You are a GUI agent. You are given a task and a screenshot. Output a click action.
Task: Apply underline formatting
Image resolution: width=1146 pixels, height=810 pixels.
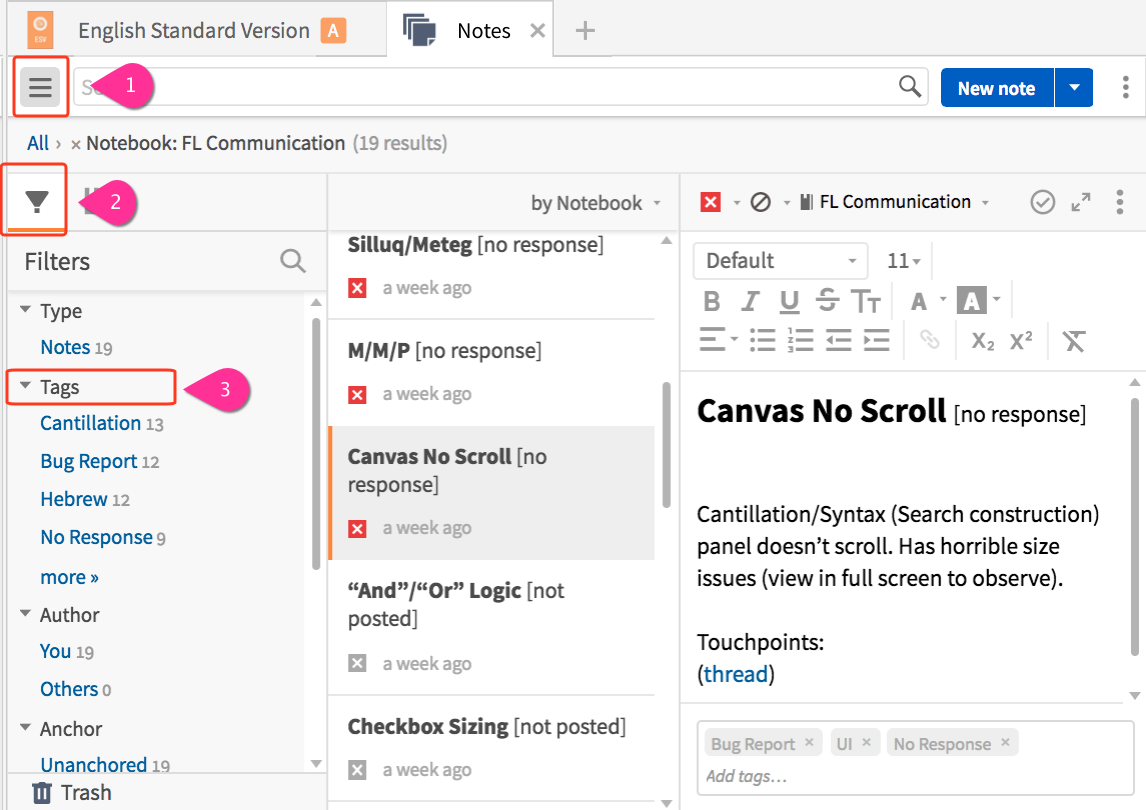point(789,301)
